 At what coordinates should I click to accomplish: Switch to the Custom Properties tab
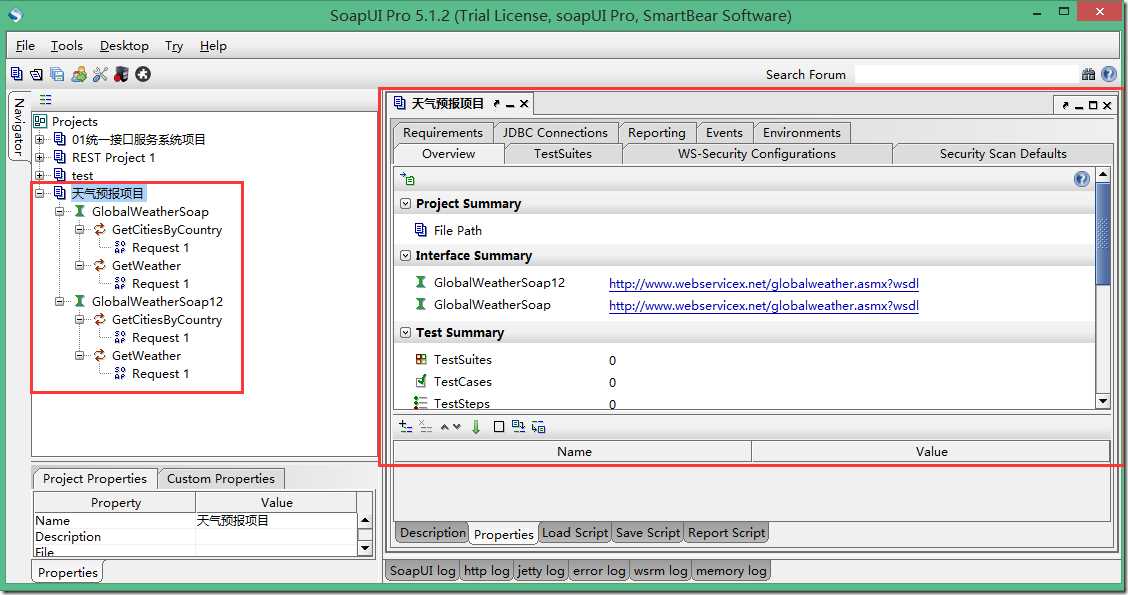pyautogui.click(x=221, y=478)
